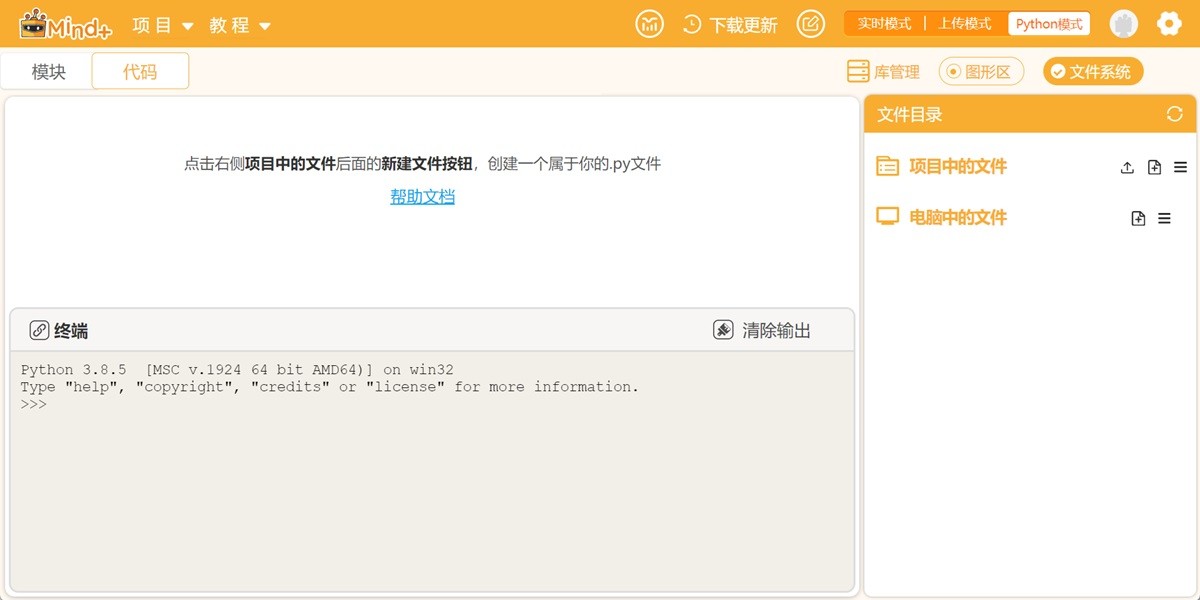This screenshot has height=600, width=1200.
Task: Click the terminal prompt after >>>
Action: pyautogui.click(x=60, y=404)
